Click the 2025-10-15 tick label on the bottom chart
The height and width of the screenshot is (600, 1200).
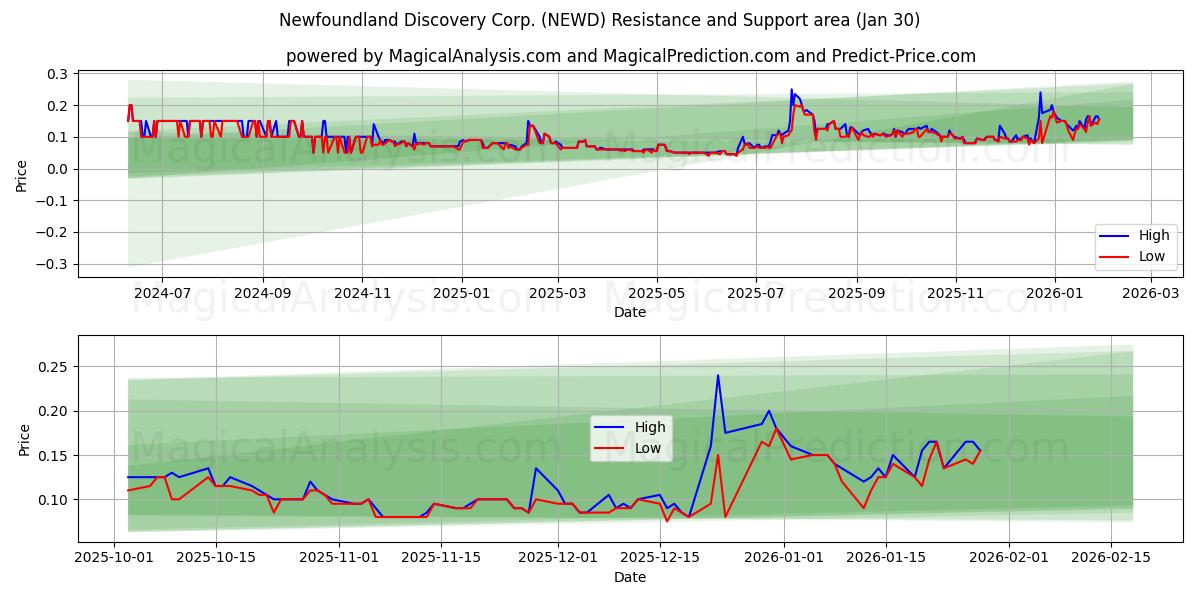215,557
